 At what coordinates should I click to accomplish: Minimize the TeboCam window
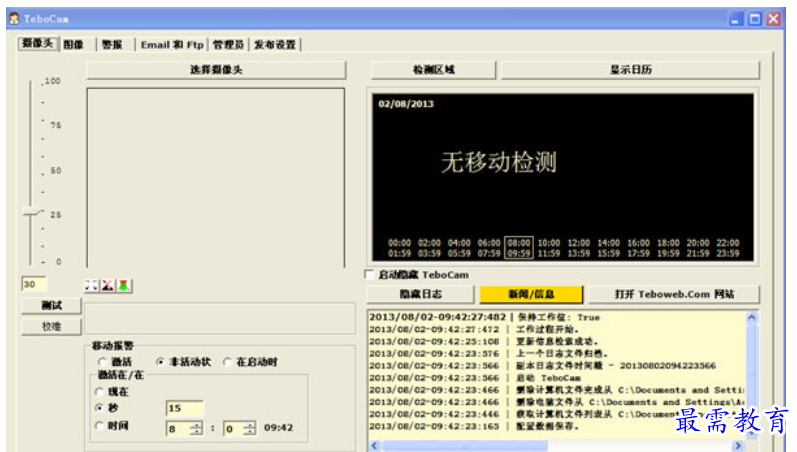735,19
